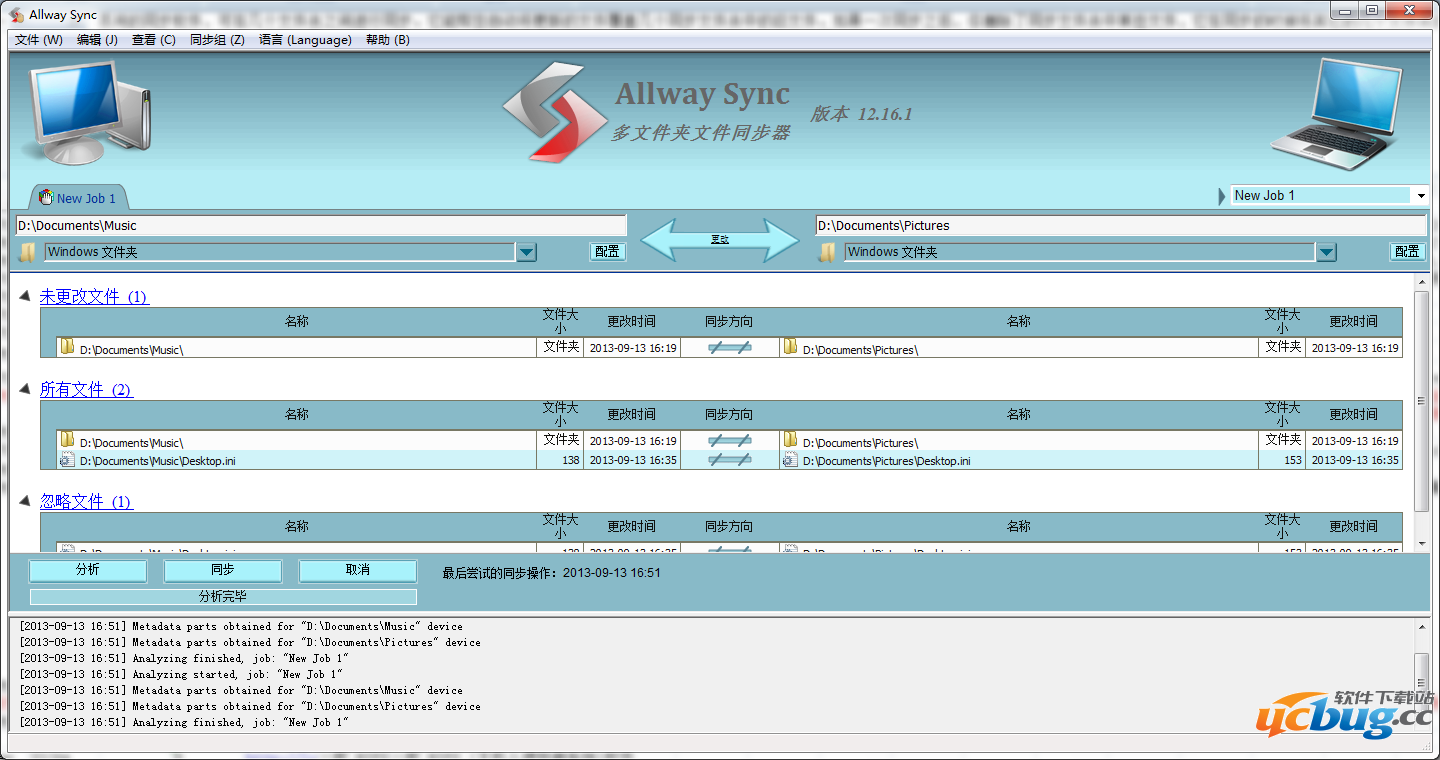The image size is (1440, 760).
Task: Click the left 配置 button
Action: click(x=607, y=252)
